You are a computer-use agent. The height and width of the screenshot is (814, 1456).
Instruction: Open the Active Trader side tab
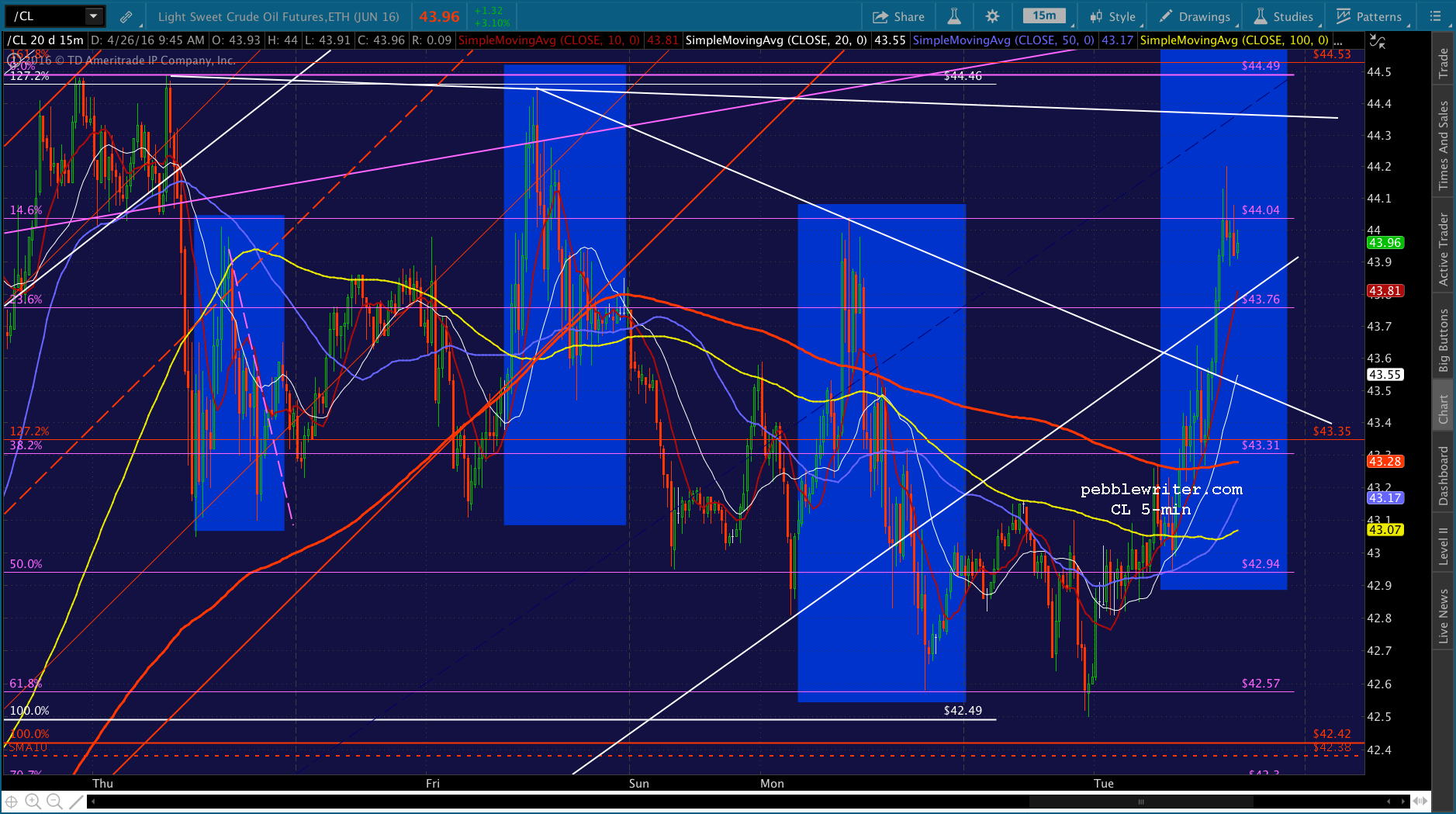[1444, 249]
